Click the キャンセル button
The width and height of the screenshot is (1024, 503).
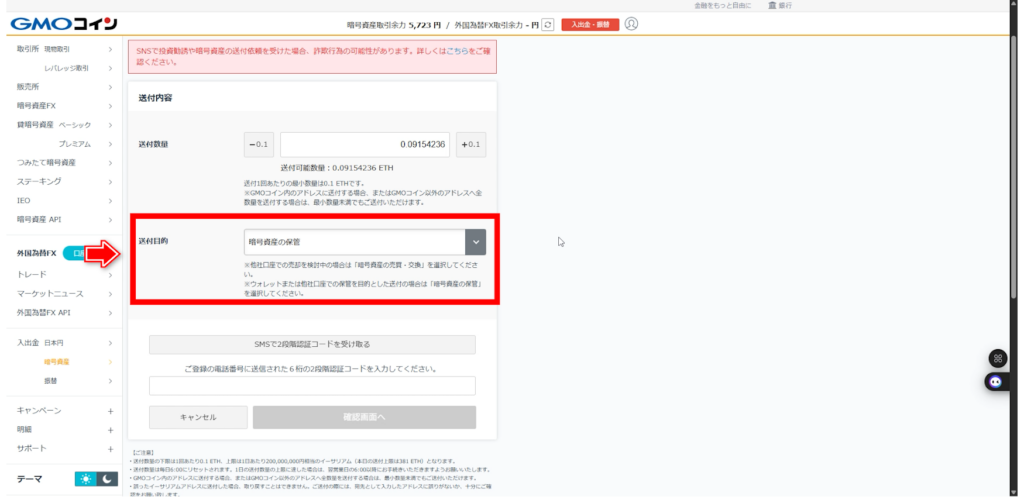click(198, 417)
